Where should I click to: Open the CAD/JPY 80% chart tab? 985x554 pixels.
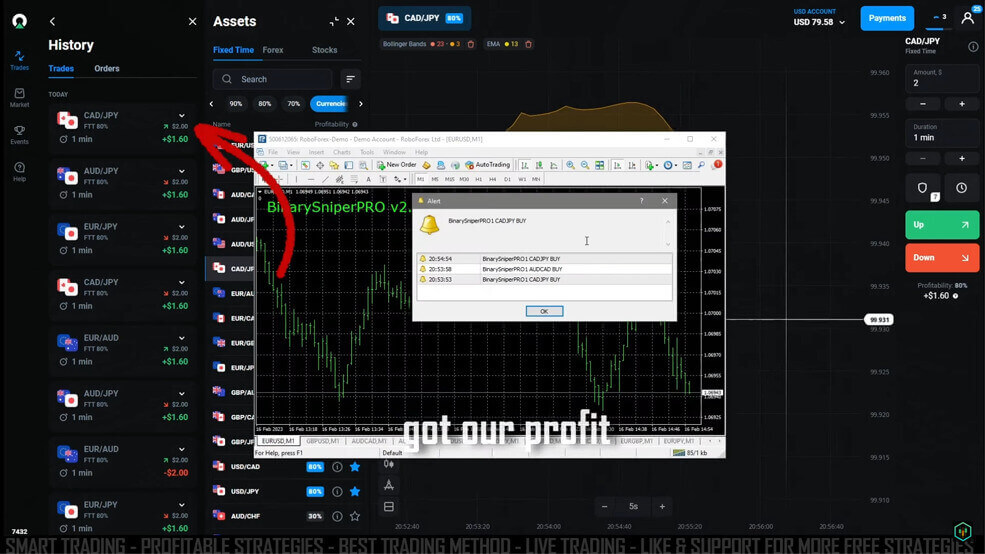(x=425, y=18)
